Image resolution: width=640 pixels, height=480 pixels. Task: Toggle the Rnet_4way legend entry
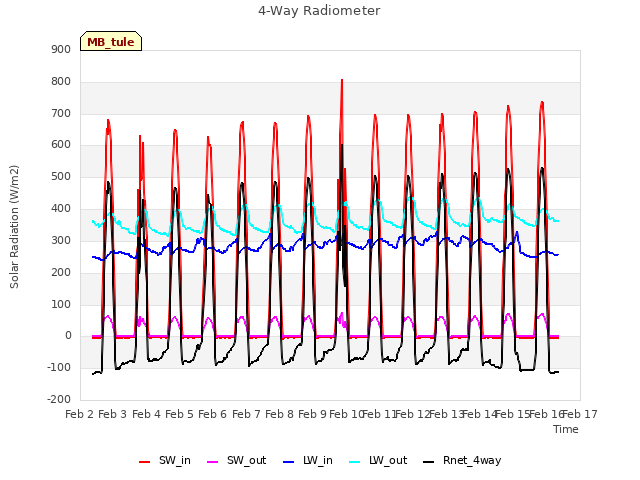coord(462,460)
